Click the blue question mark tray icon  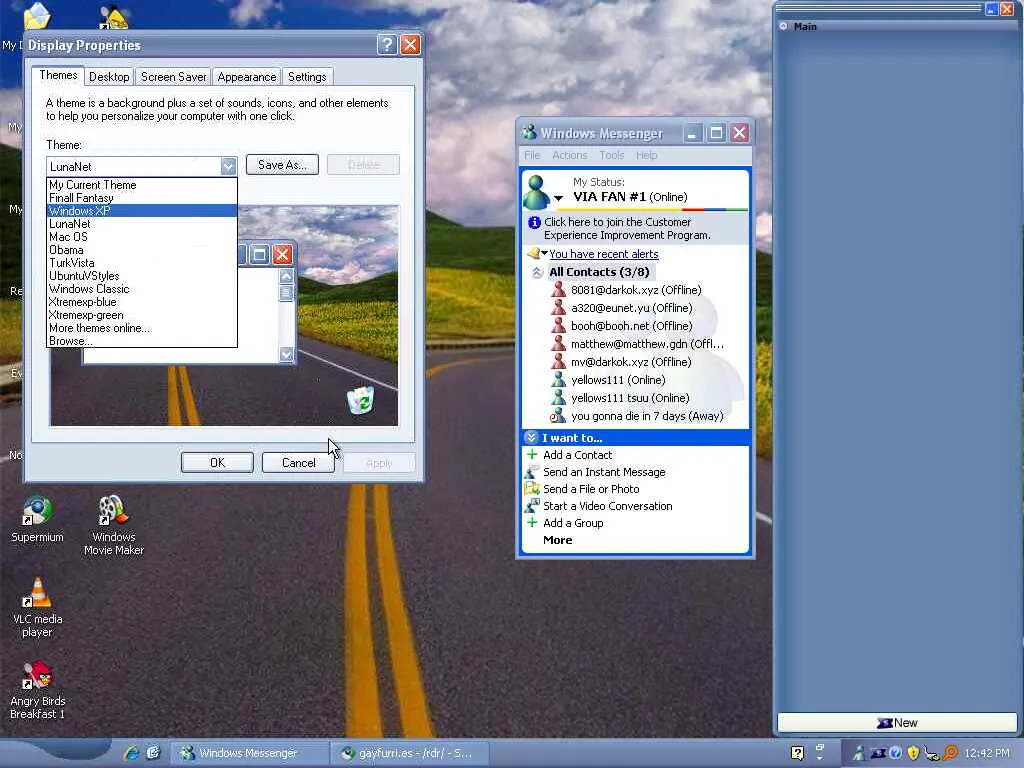pyautogui.click(x=895, y=753)
